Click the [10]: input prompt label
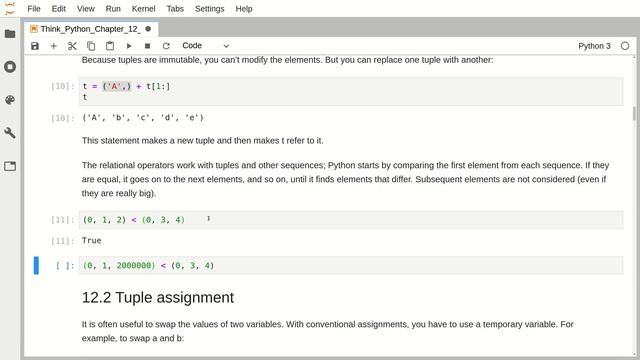This screenshot has width=640, height=360. [63, 86]
